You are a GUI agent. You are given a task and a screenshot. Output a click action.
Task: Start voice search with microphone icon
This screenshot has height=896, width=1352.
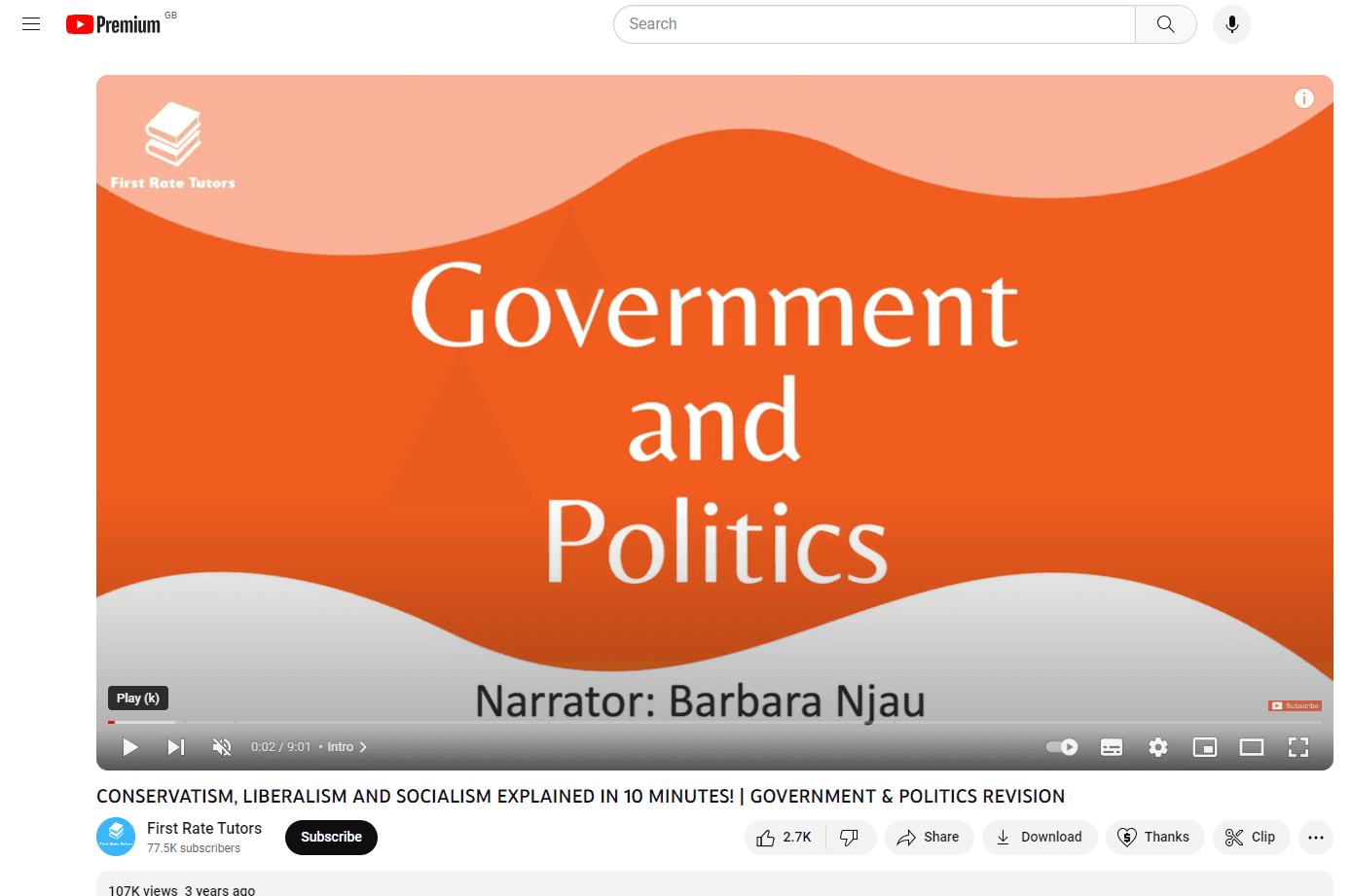tap(1232, 24)
